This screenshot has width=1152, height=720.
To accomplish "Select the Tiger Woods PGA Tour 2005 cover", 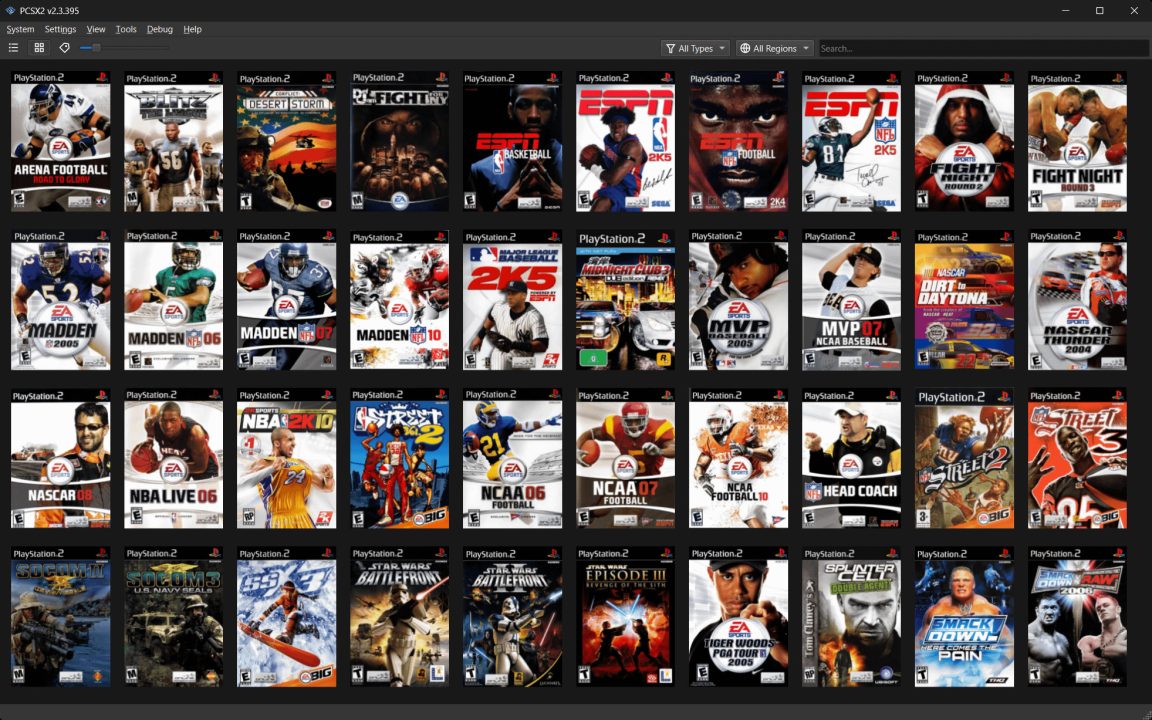I will pyautogui.click(x=738, y=617).
